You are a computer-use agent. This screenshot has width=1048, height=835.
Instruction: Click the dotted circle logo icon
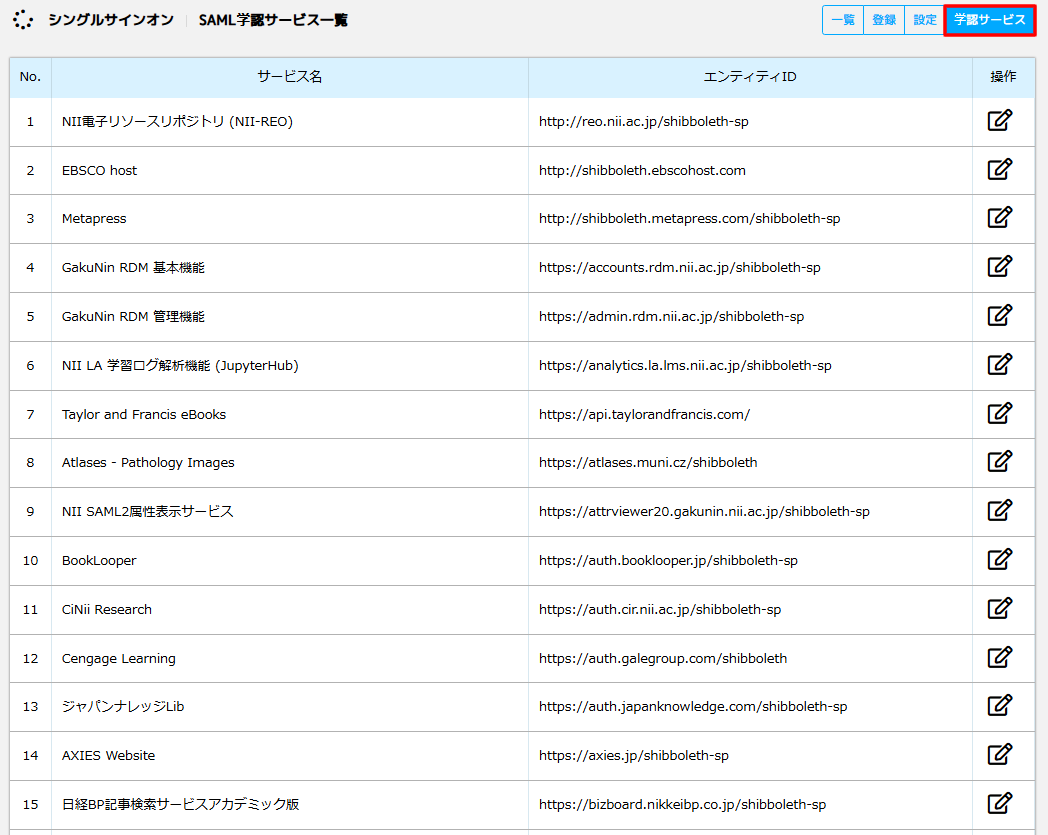pos(23,20)
